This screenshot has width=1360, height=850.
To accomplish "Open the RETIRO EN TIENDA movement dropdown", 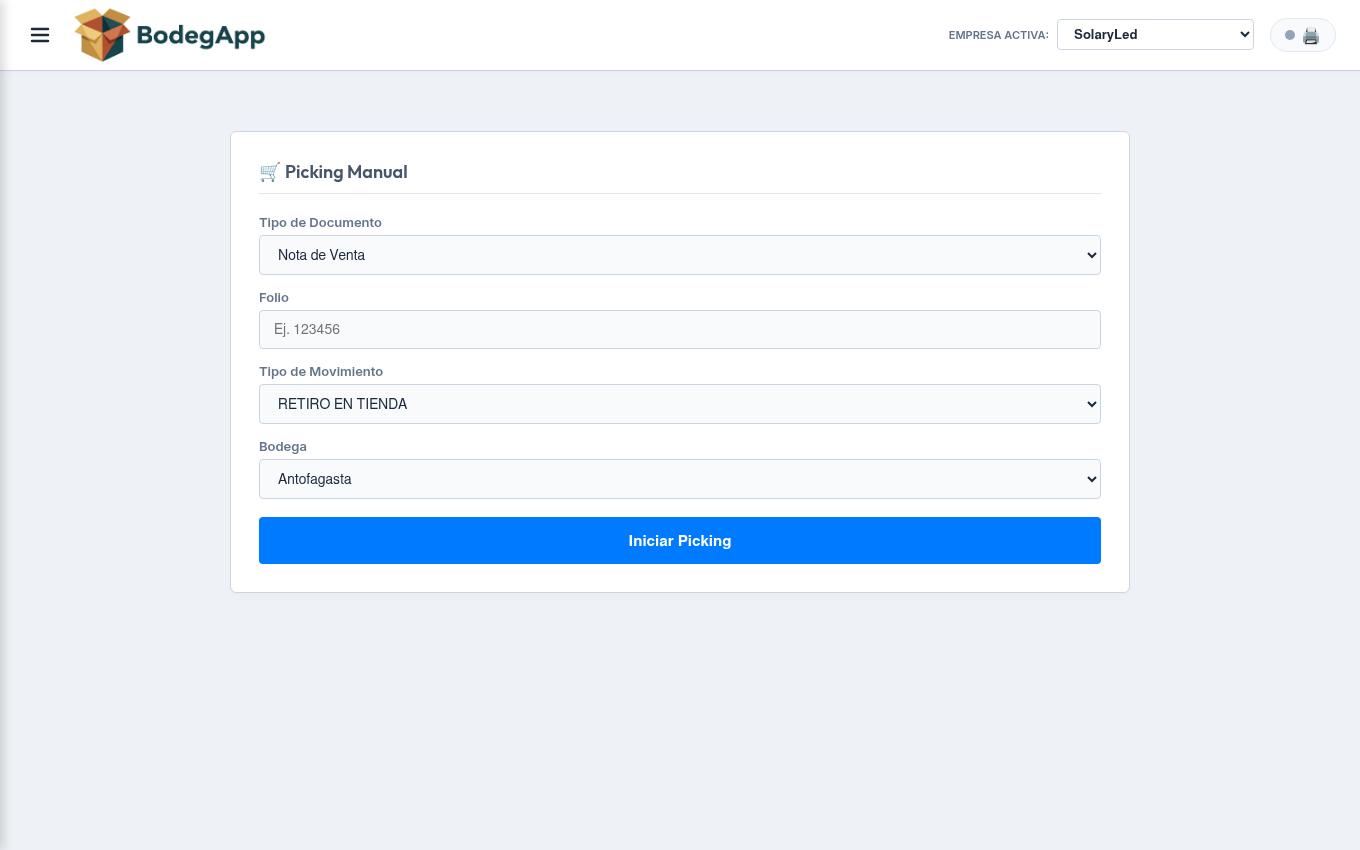I will click(x=680, y=404).
